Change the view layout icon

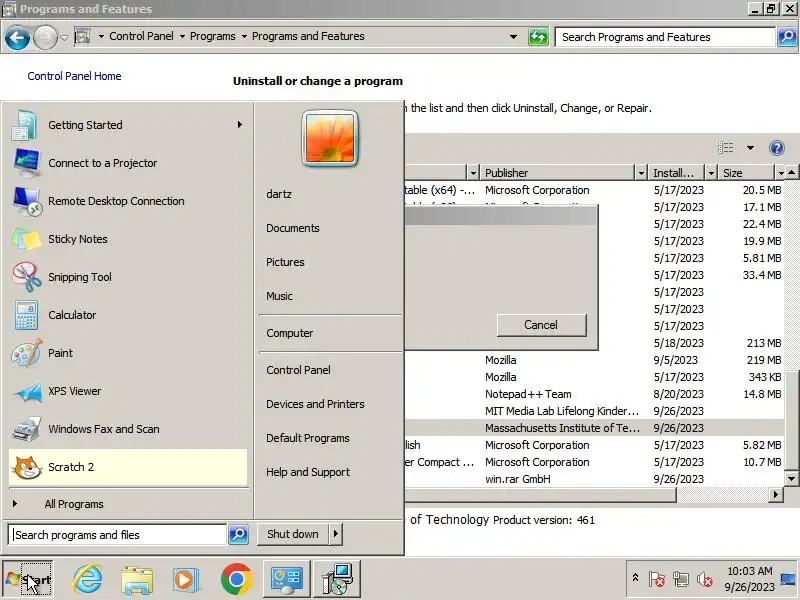click(x=726, y=148)
